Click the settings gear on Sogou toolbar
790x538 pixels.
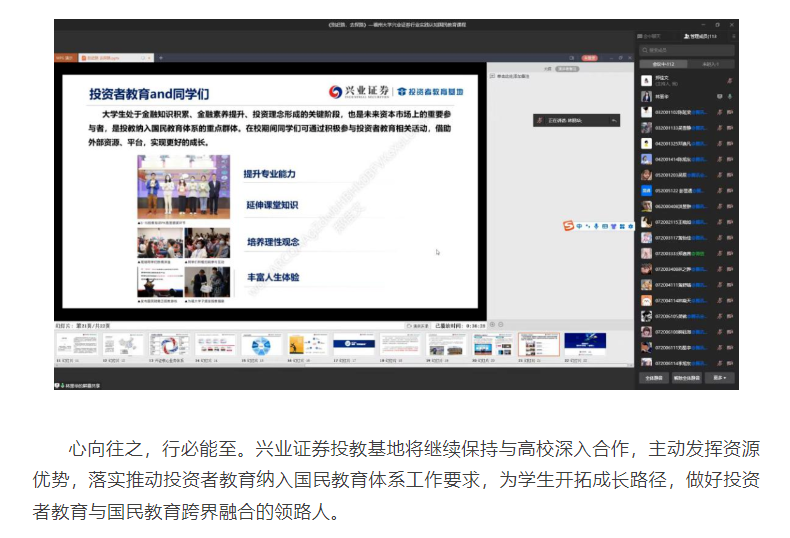pos(631,226)
